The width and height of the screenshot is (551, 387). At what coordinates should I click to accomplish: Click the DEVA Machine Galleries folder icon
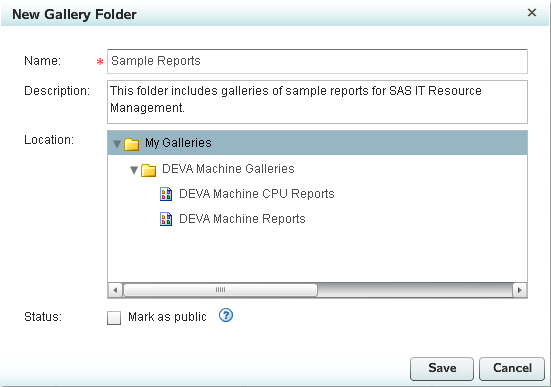click(148, 170)
